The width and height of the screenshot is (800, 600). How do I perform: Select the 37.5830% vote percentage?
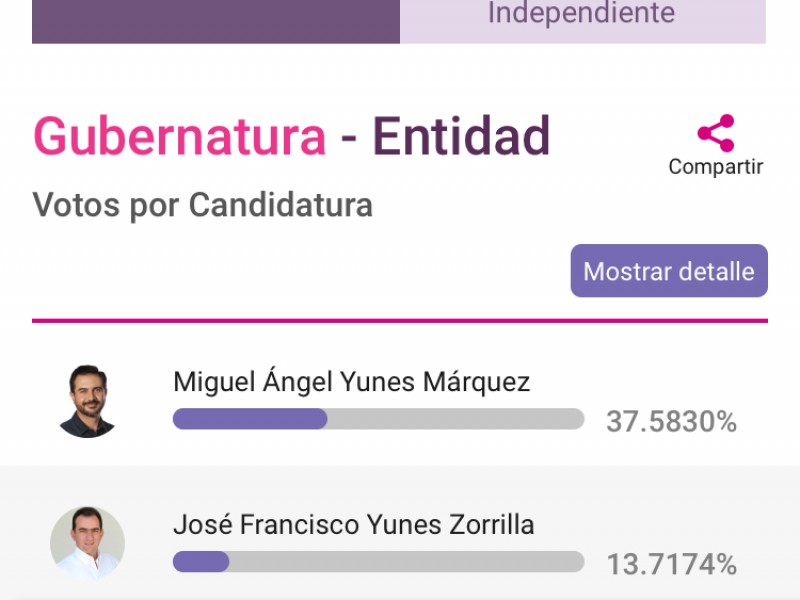(671, 422)
